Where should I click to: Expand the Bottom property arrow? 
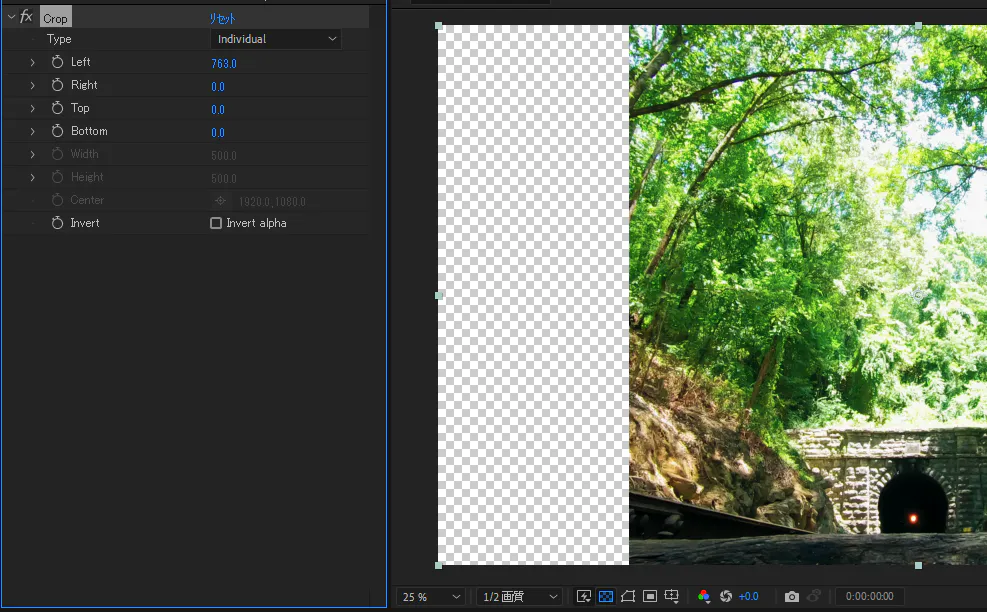pyautogui.click(x=32, y=131)
